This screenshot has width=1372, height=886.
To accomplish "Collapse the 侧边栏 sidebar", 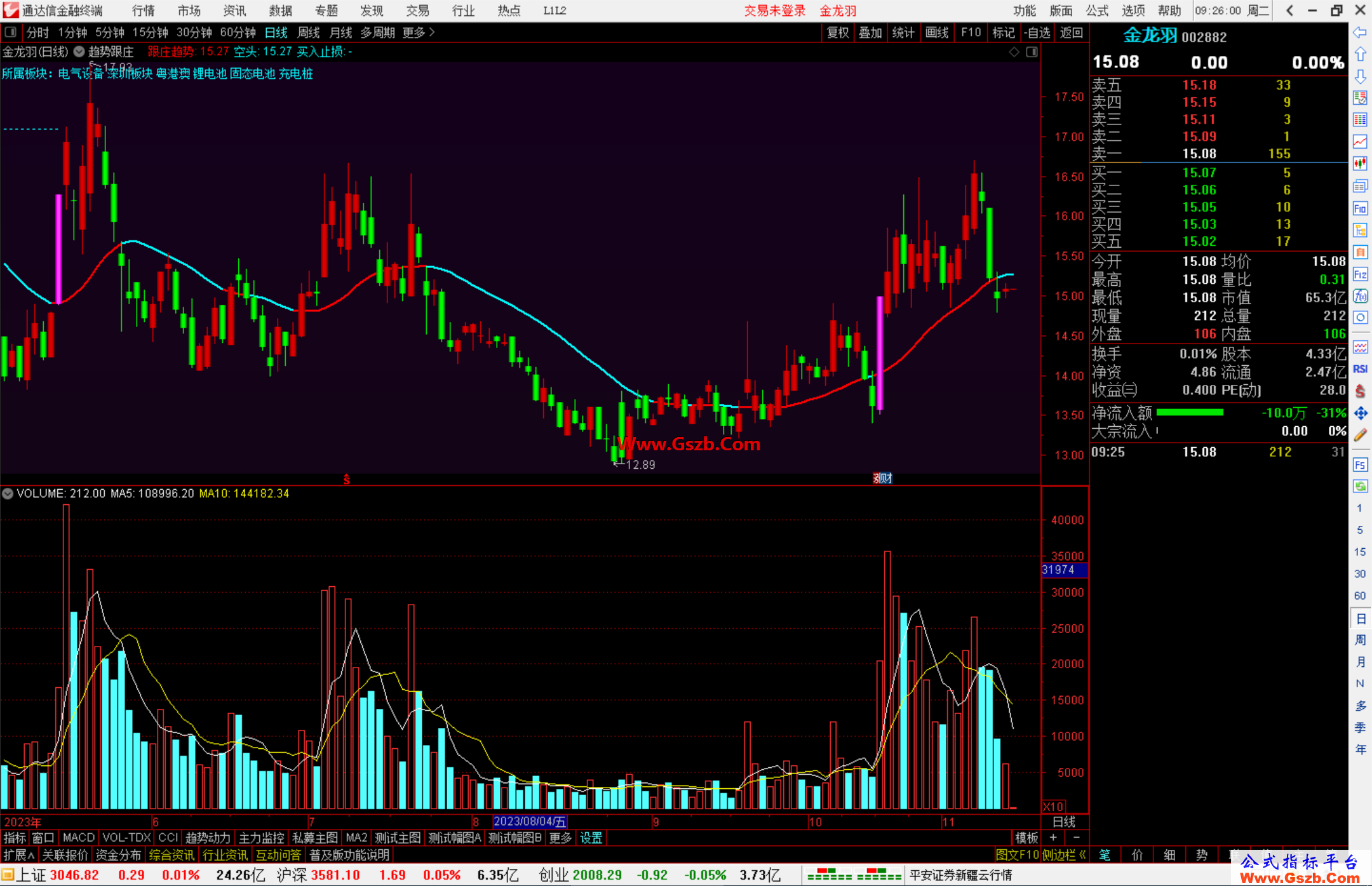I will click(1064, 855).
